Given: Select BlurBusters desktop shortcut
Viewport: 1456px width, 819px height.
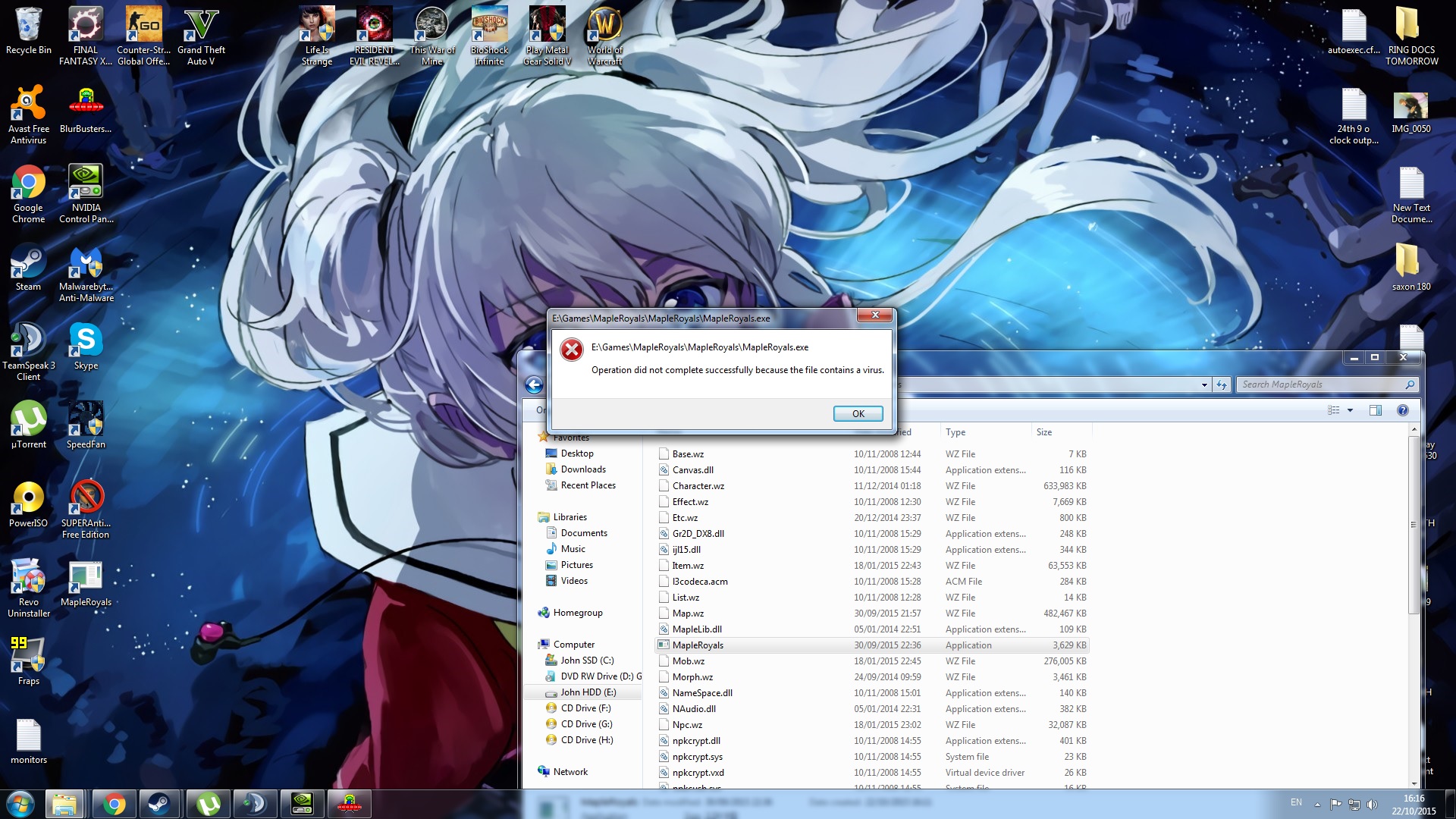Looking at the screenshot, I should [x=86, y=110].
